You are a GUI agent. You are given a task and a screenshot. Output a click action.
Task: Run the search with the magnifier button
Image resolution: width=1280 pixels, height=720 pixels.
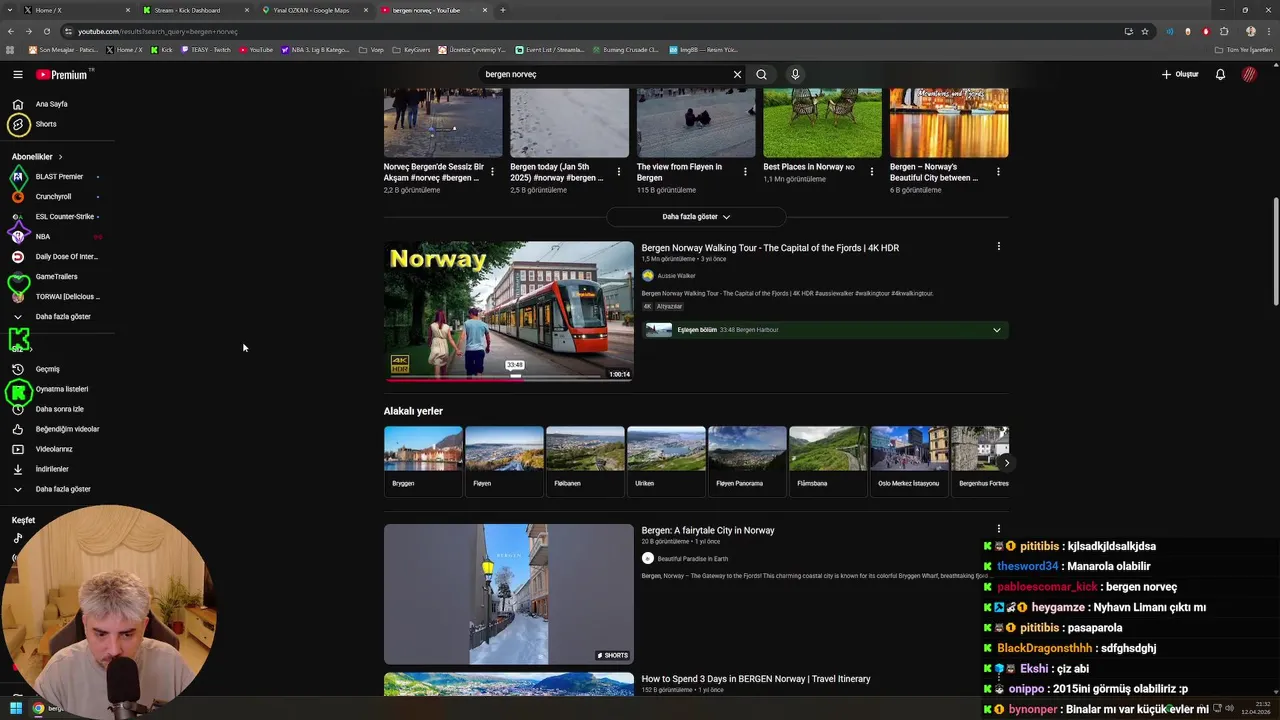[761, 74]
